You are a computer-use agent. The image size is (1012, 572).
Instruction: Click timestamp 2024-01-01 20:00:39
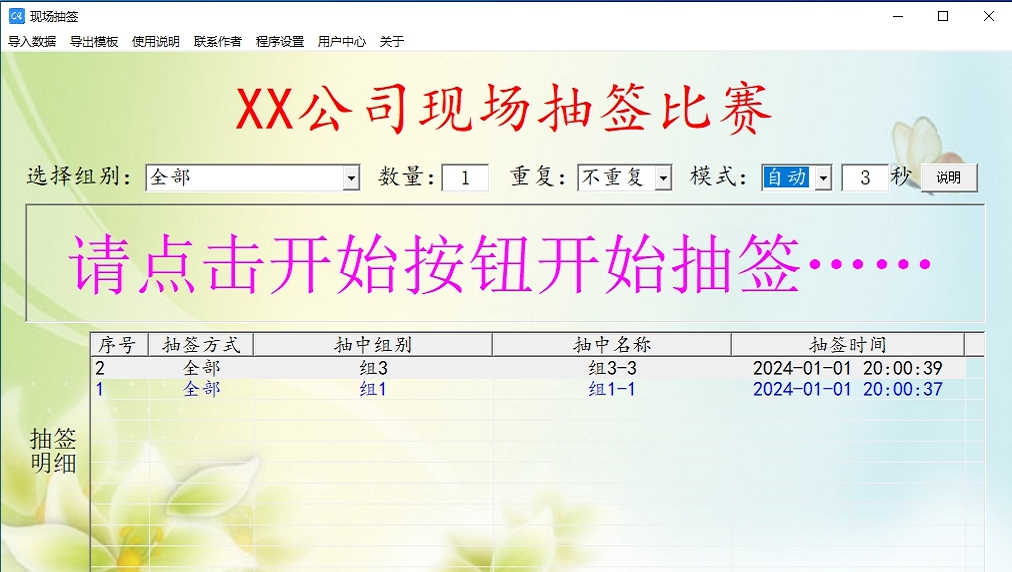pyautogui.click(x=848, y=368)
